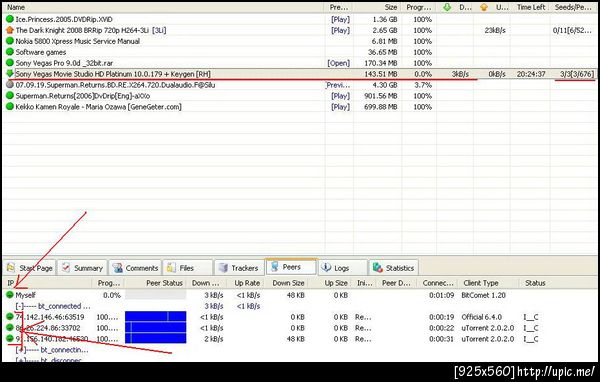The height and width of the screenshot is (382, 600).
Task: Click the Start Page tab icon
Action: click(x=11, y=267)
